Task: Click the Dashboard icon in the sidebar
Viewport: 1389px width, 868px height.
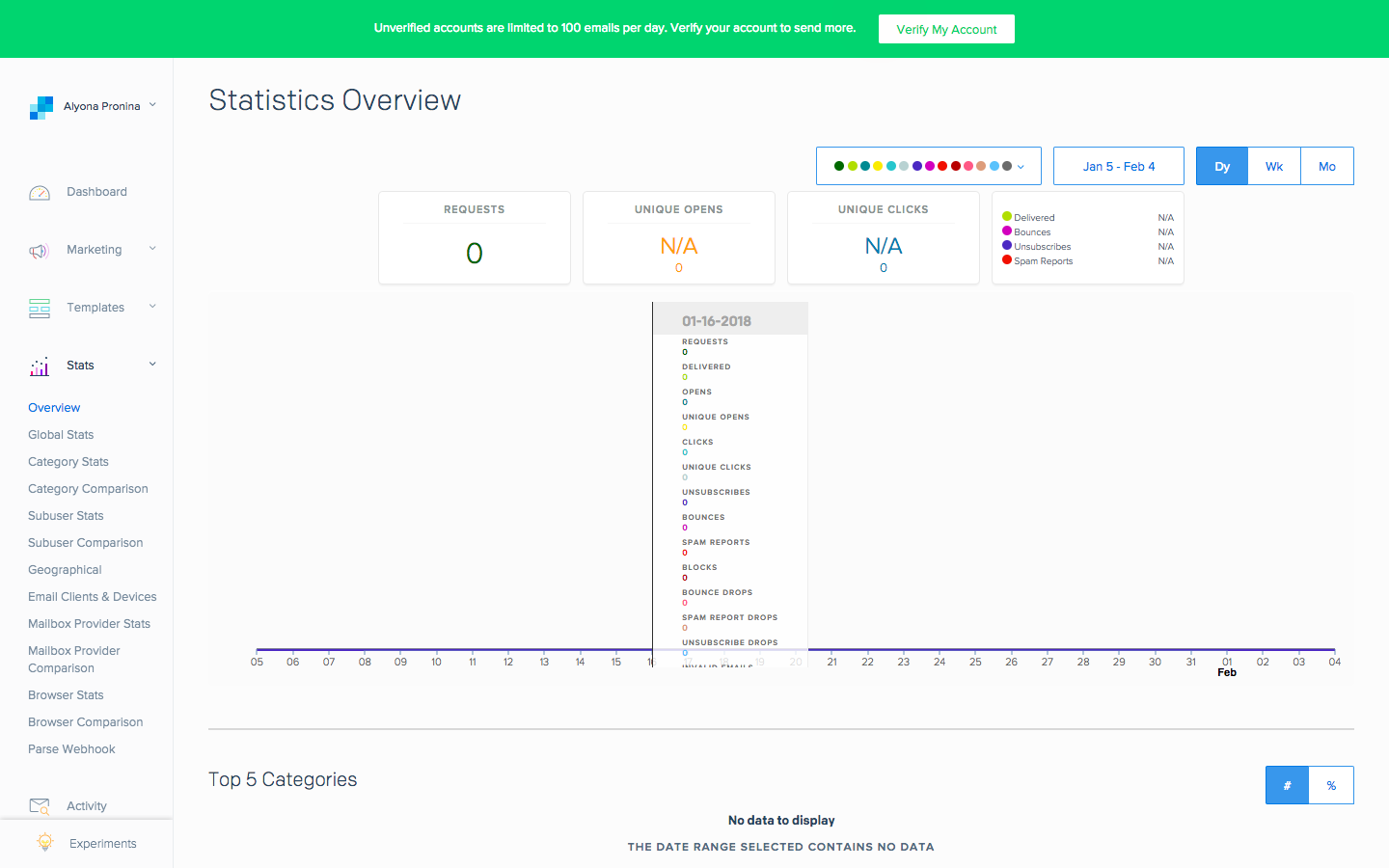Action: 39,192
